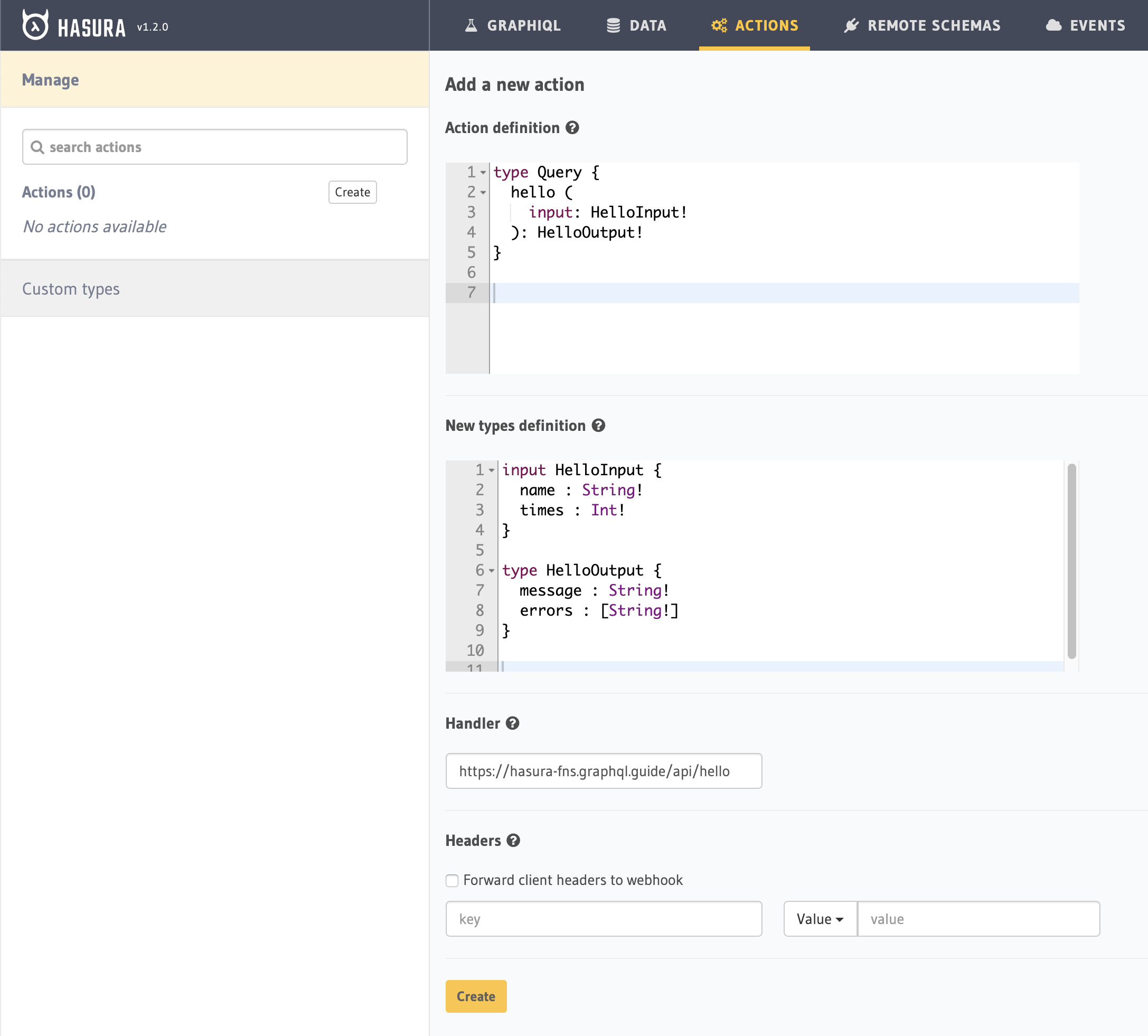Viewport: 1148px width, 1036px height.
Task: Click the search magnifier icon
Action: 37,147
